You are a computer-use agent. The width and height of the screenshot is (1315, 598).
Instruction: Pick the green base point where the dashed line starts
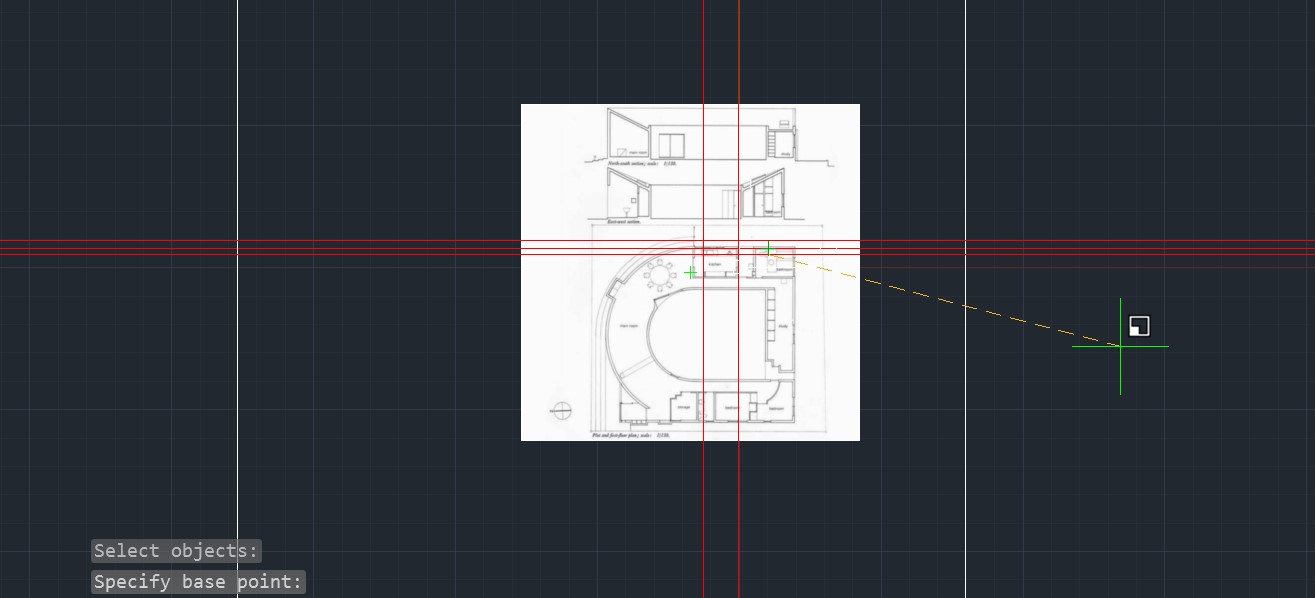click(768, 249)
